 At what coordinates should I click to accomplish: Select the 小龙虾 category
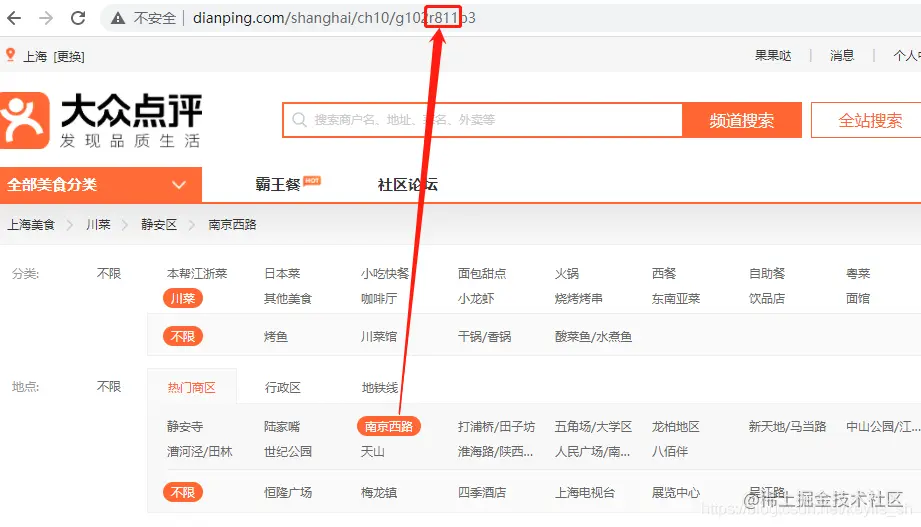[x=476, y=298]
